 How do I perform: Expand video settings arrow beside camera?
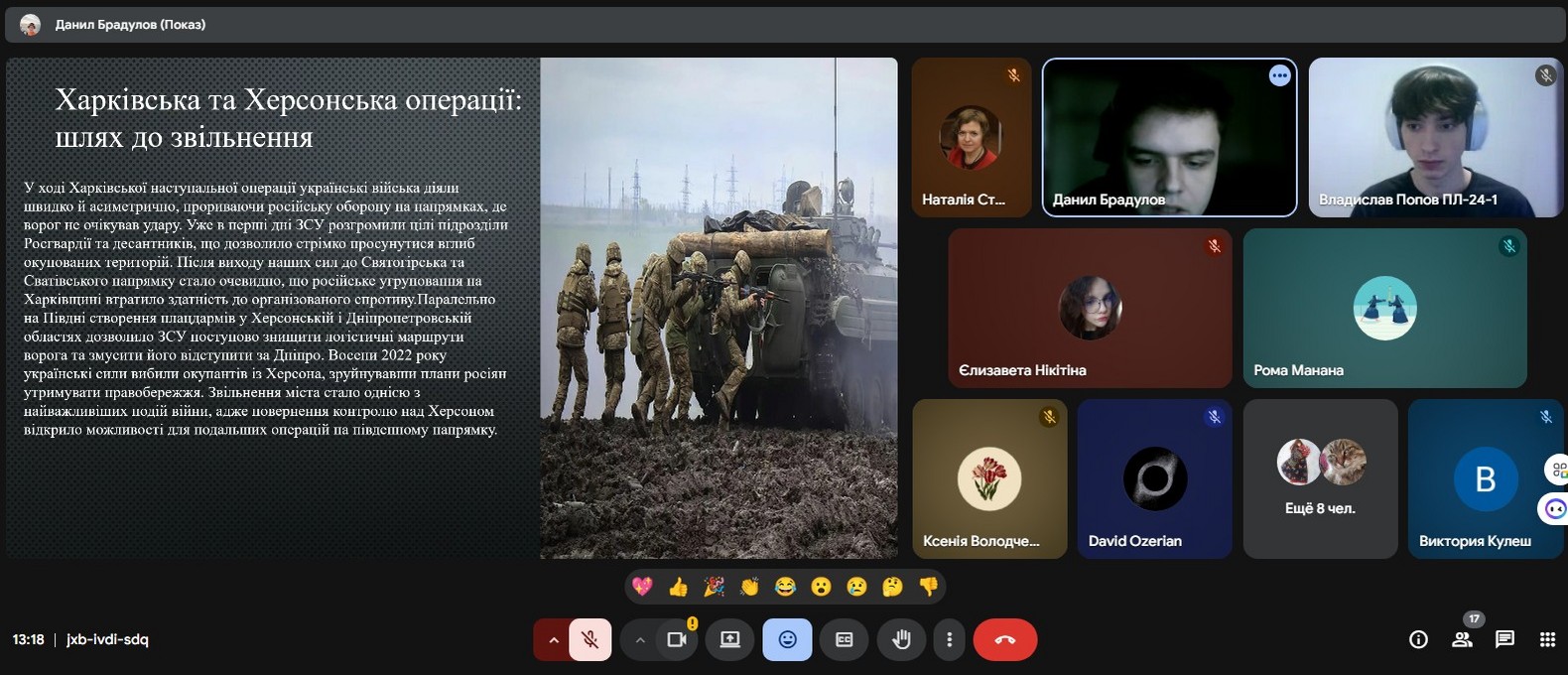pyautogui.click(x=640, y=640)
